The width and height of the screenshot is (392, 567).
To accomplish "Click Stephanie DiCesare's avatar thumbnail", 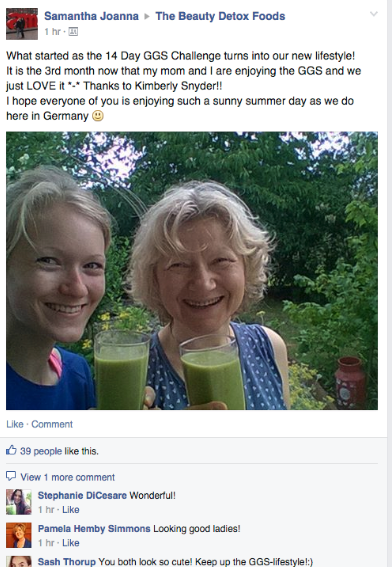I will point(19,502).
